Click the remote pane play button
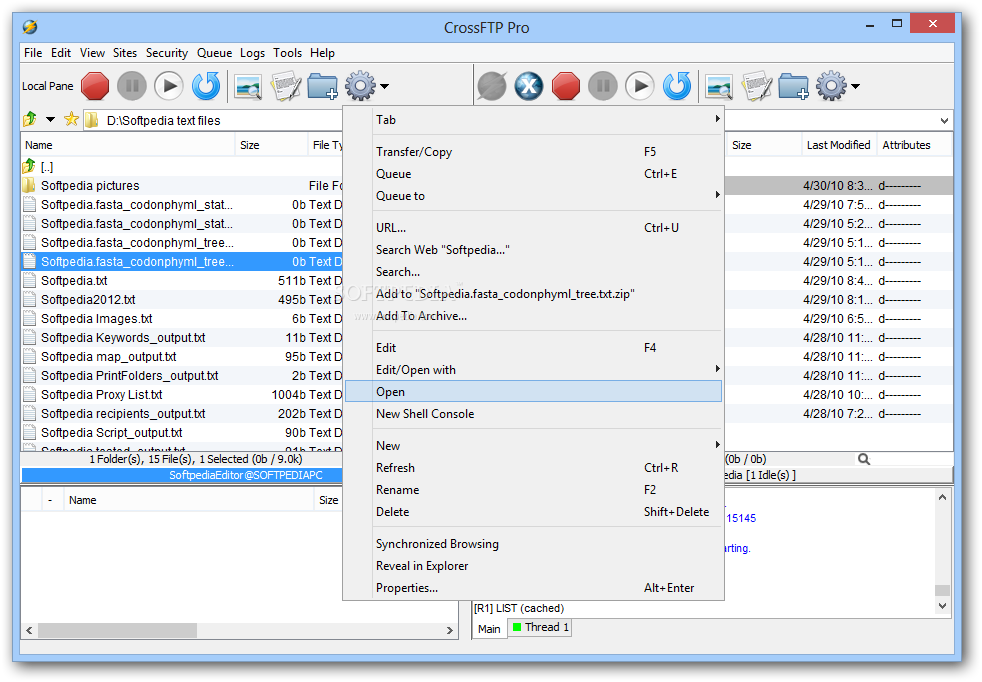The width and height of the screenshot is (982, 682). pos(640,86)
